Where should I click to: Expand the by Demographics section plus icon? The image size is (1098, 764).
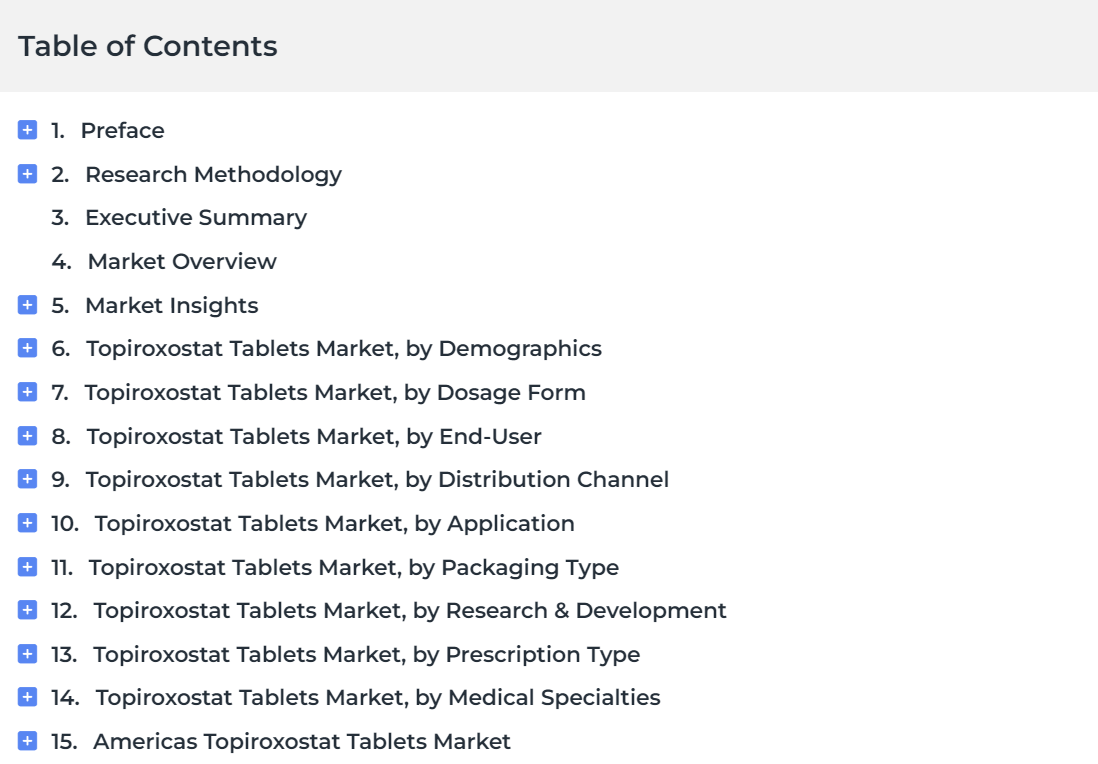point(27,348)
